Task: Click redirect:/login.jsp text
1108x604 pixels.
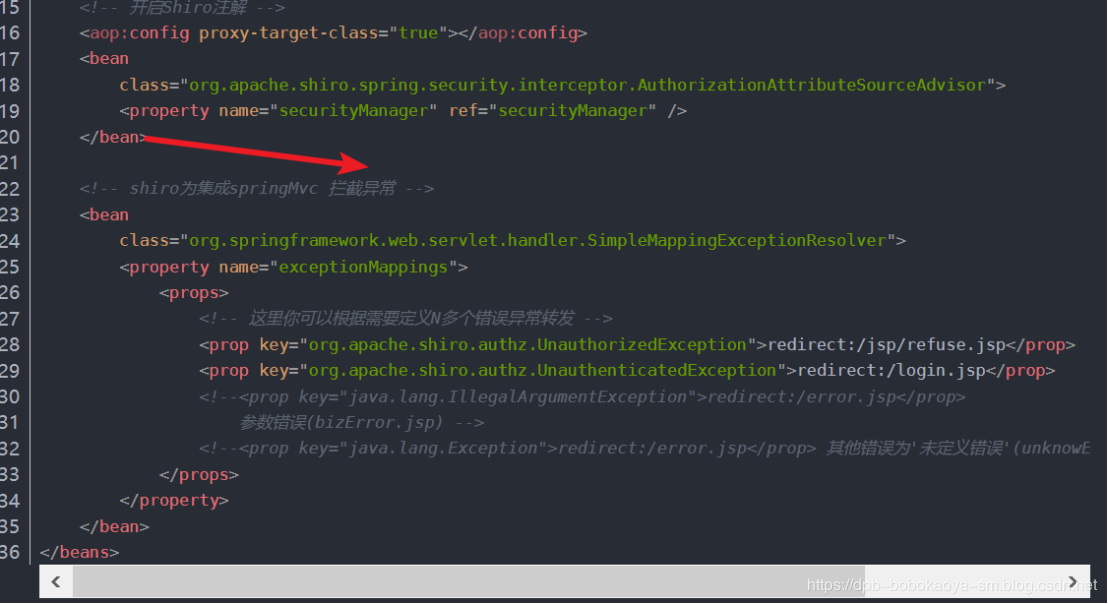Action: click(892, 371)
